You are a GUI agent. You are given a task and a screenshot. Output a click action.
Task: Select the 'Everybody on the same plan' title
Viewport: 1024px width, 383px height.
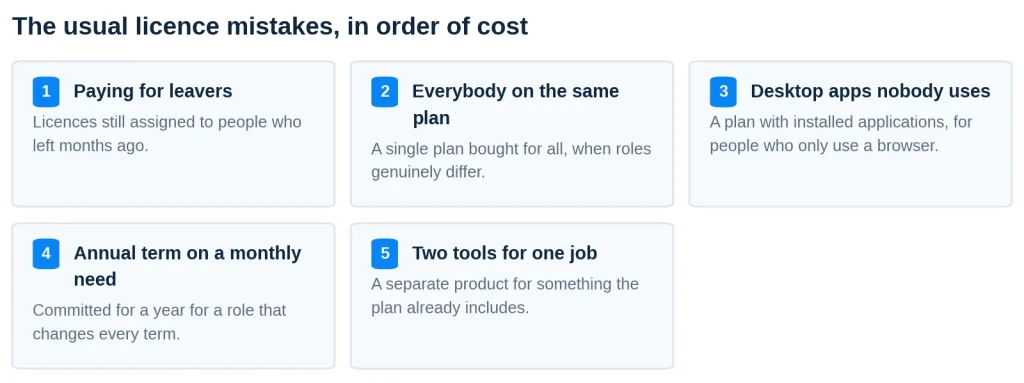(515, 105)
